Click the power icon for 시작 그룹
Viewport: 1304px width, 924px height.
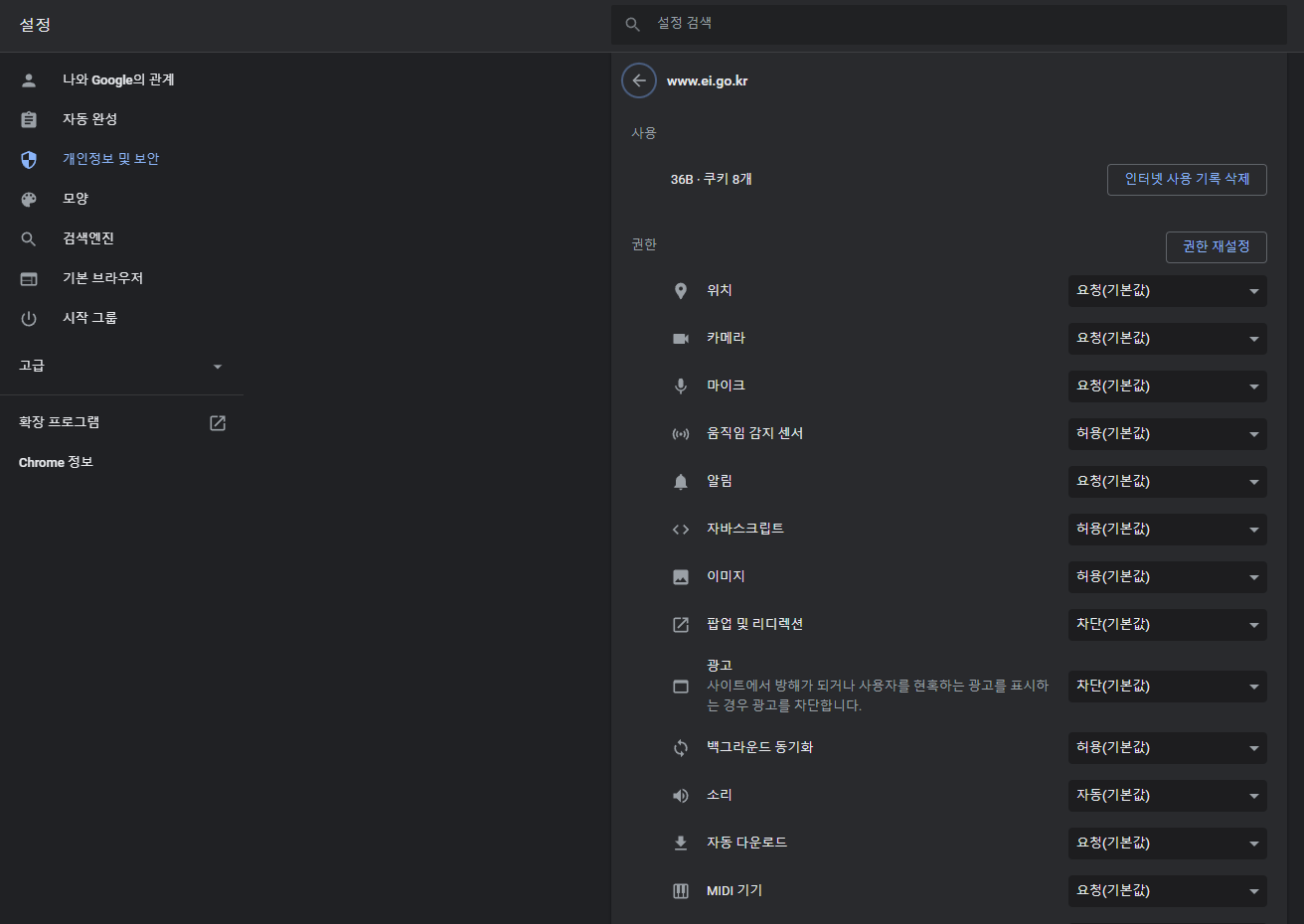[29, 318]
